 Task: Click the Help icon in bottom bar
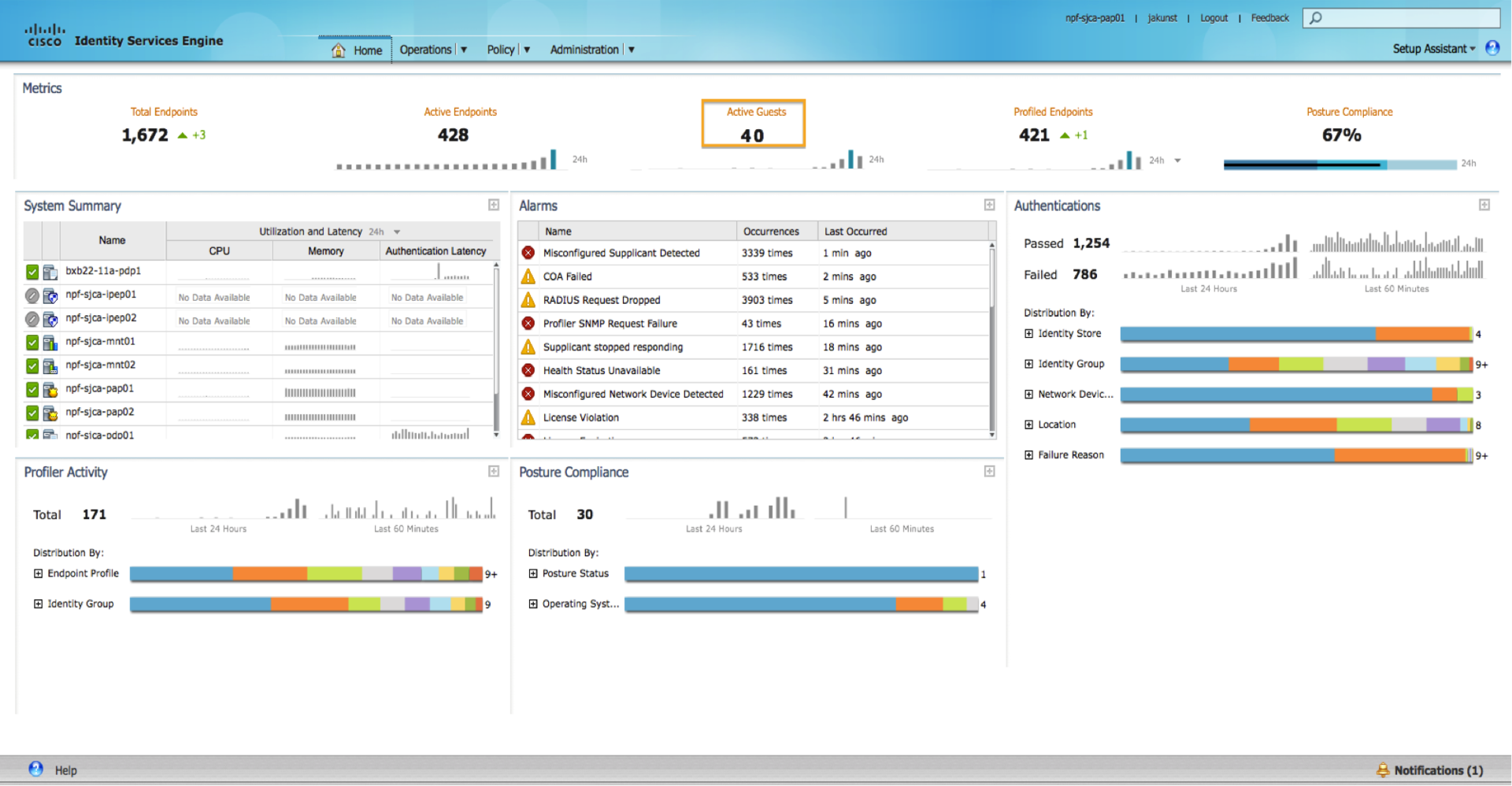coord(36,769)
